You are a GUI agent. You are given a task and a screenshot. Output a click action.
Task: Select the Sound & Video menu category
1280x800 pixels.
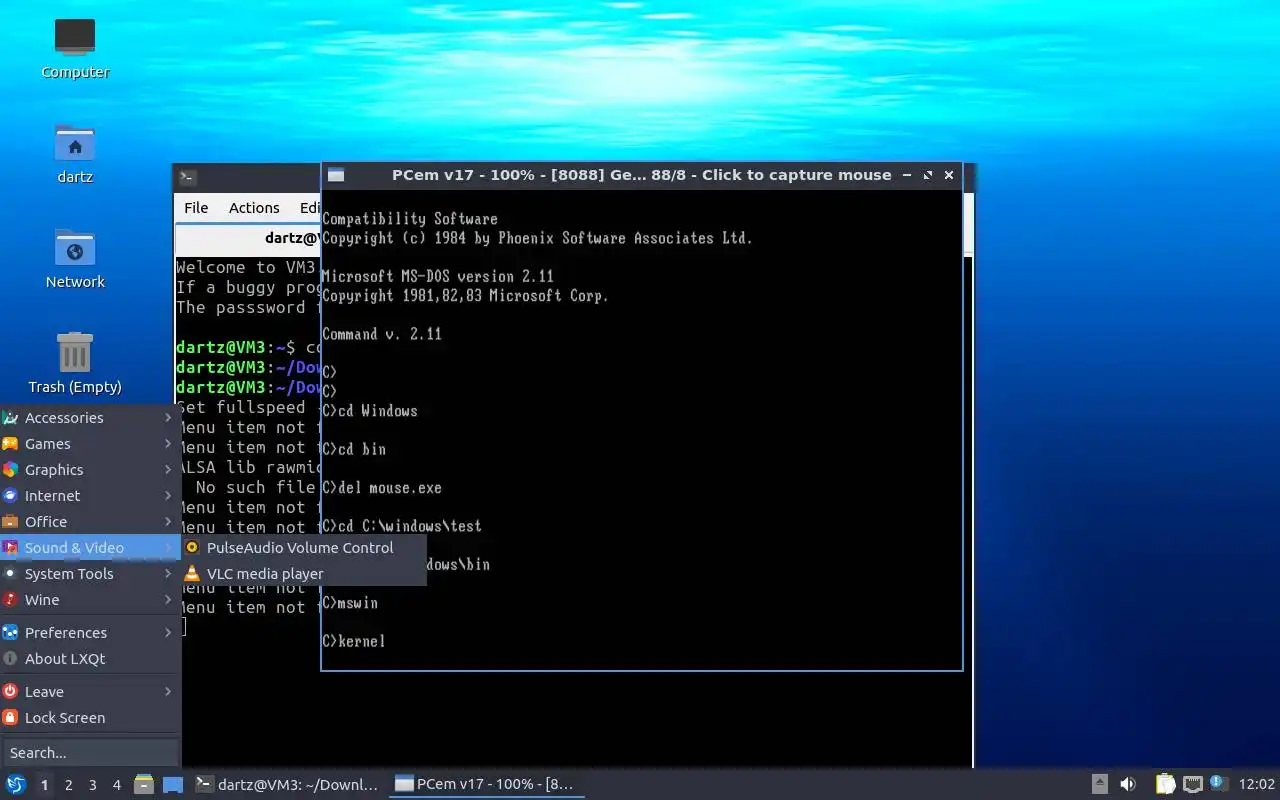point(90,548)
